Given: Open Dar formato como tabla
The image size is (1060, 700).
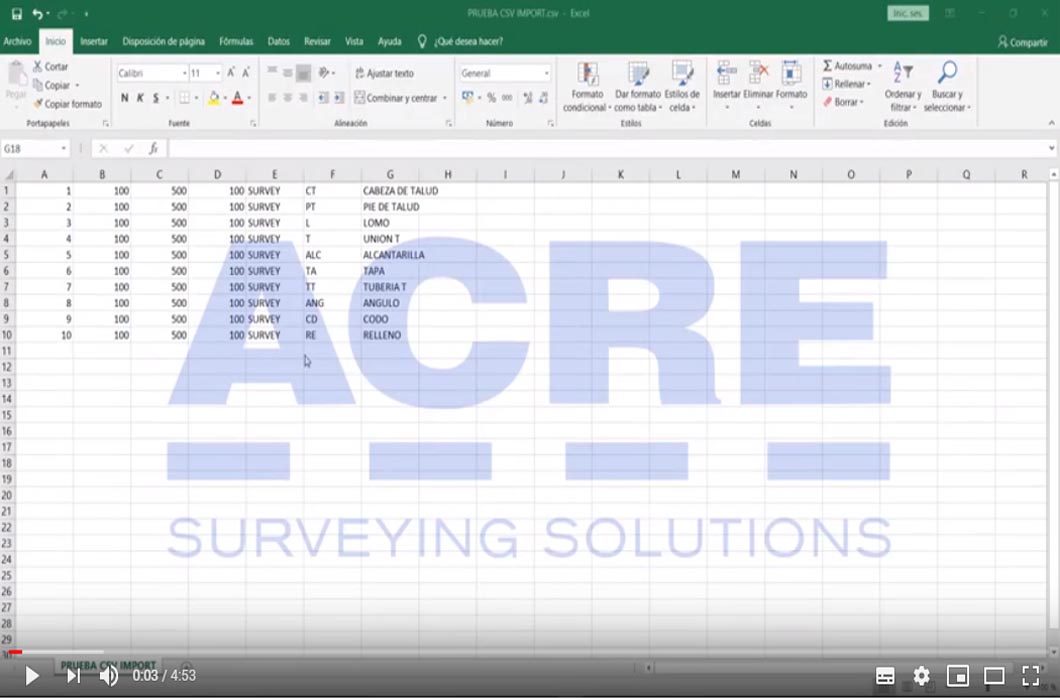Looking at the screenshot, I should (x=637, y=87).
